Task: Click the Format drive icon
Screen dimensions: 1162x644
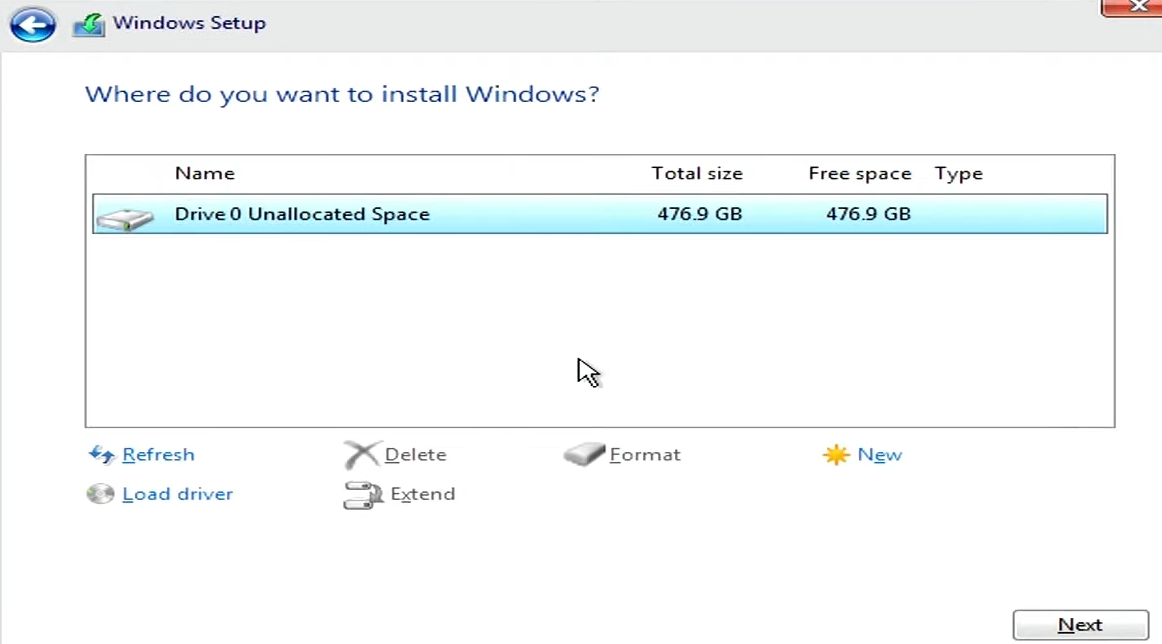Action: coord(584,454)
